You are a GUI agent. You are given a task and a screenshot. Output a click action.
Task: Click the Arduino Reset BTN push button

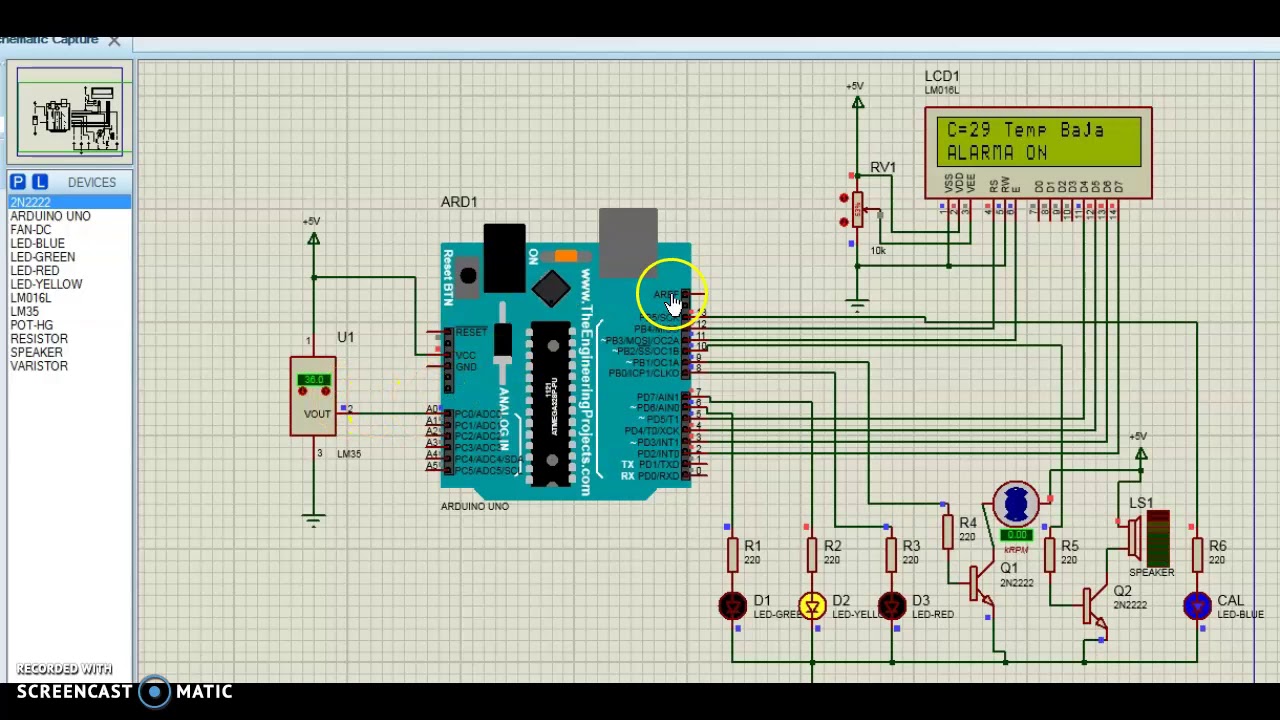coord(468,276)
